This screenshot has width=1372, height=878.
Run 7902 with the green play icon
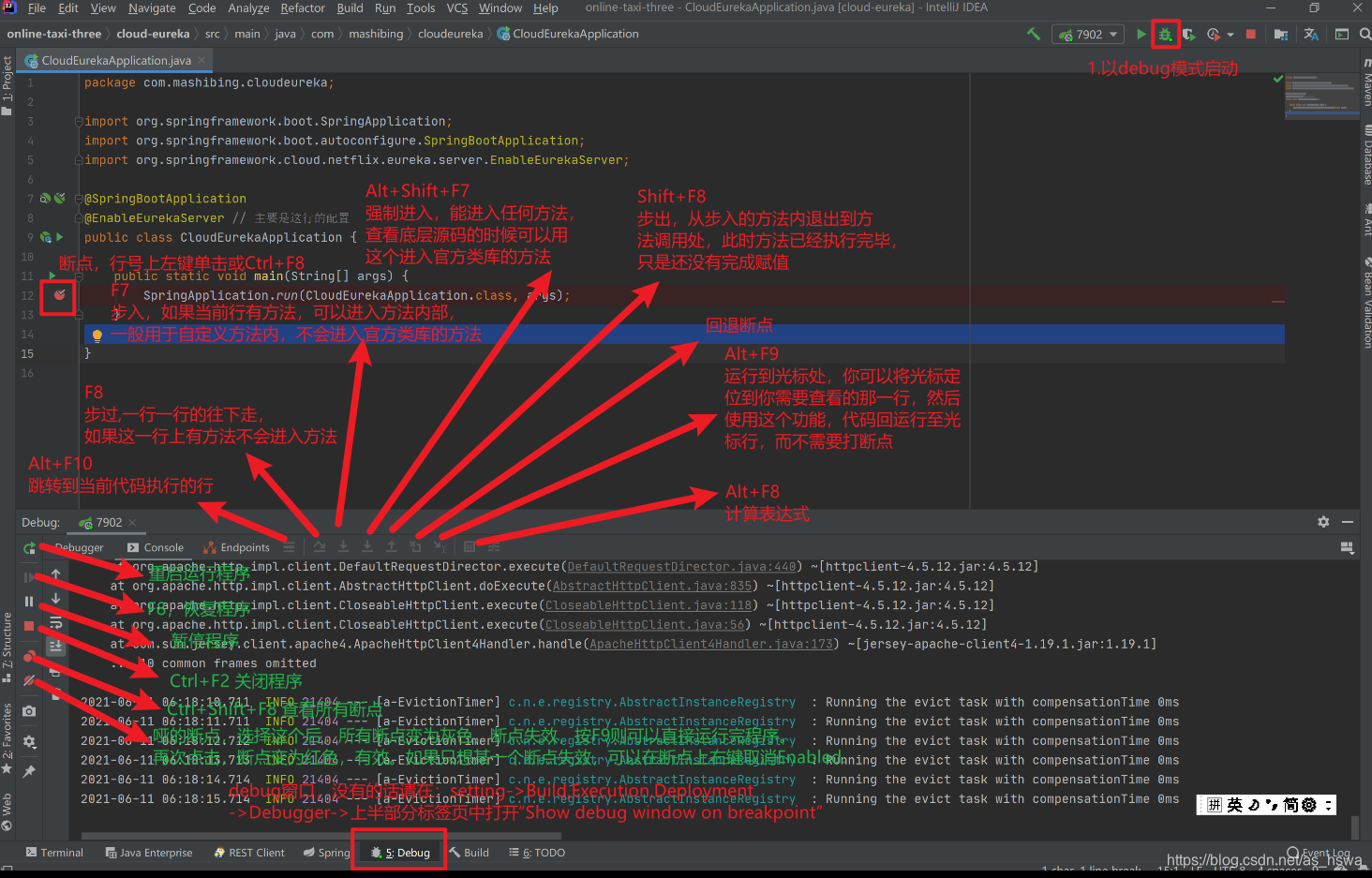[x=1141, y=34]
